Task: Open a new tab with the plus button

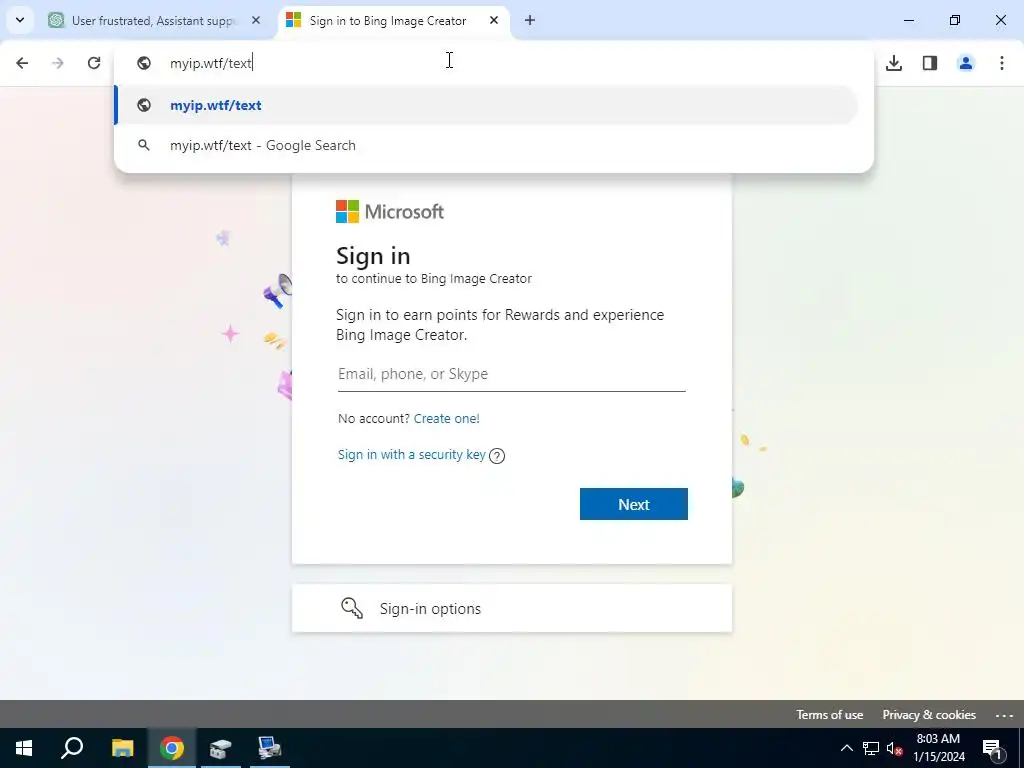Action: coord(530,20)
